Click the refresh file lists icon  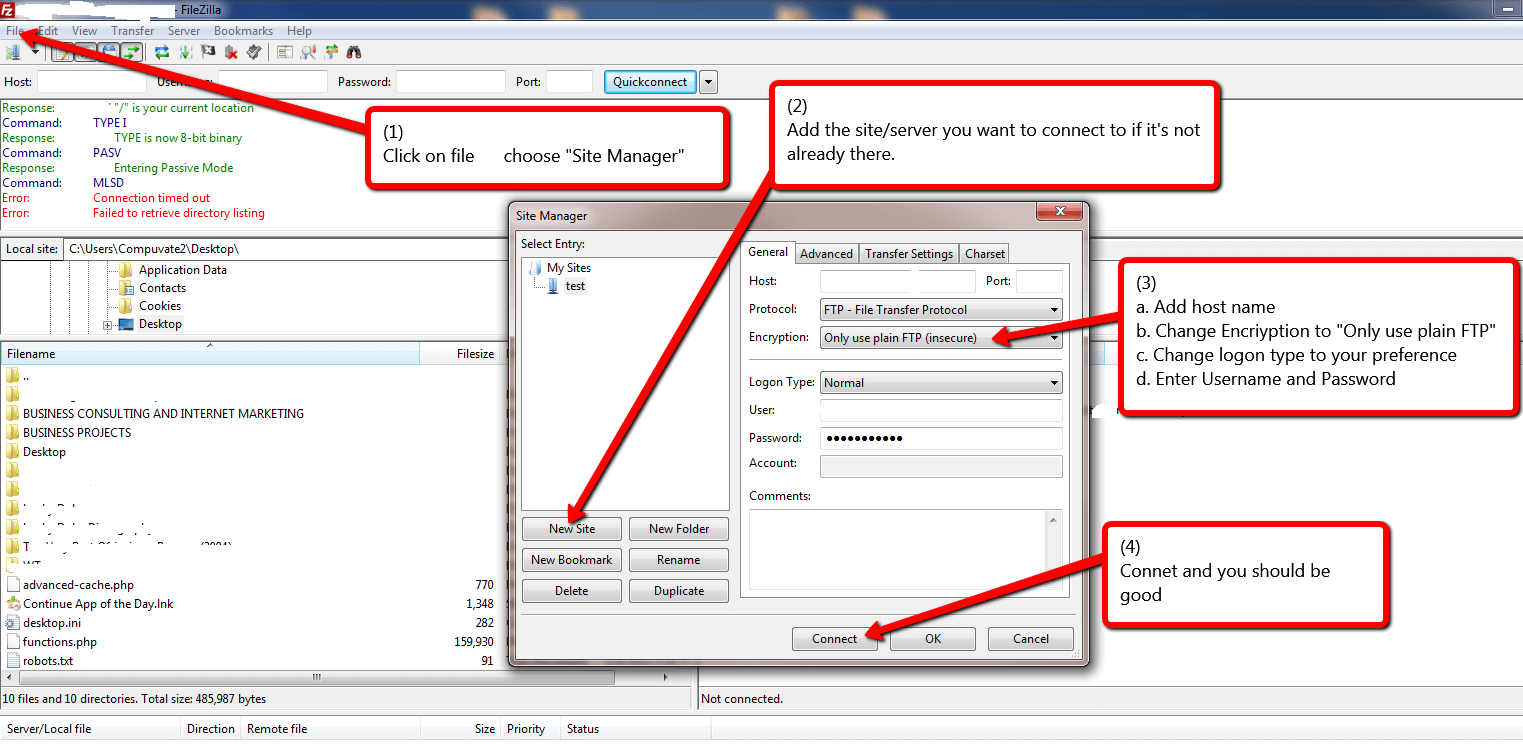click(161, 51)
